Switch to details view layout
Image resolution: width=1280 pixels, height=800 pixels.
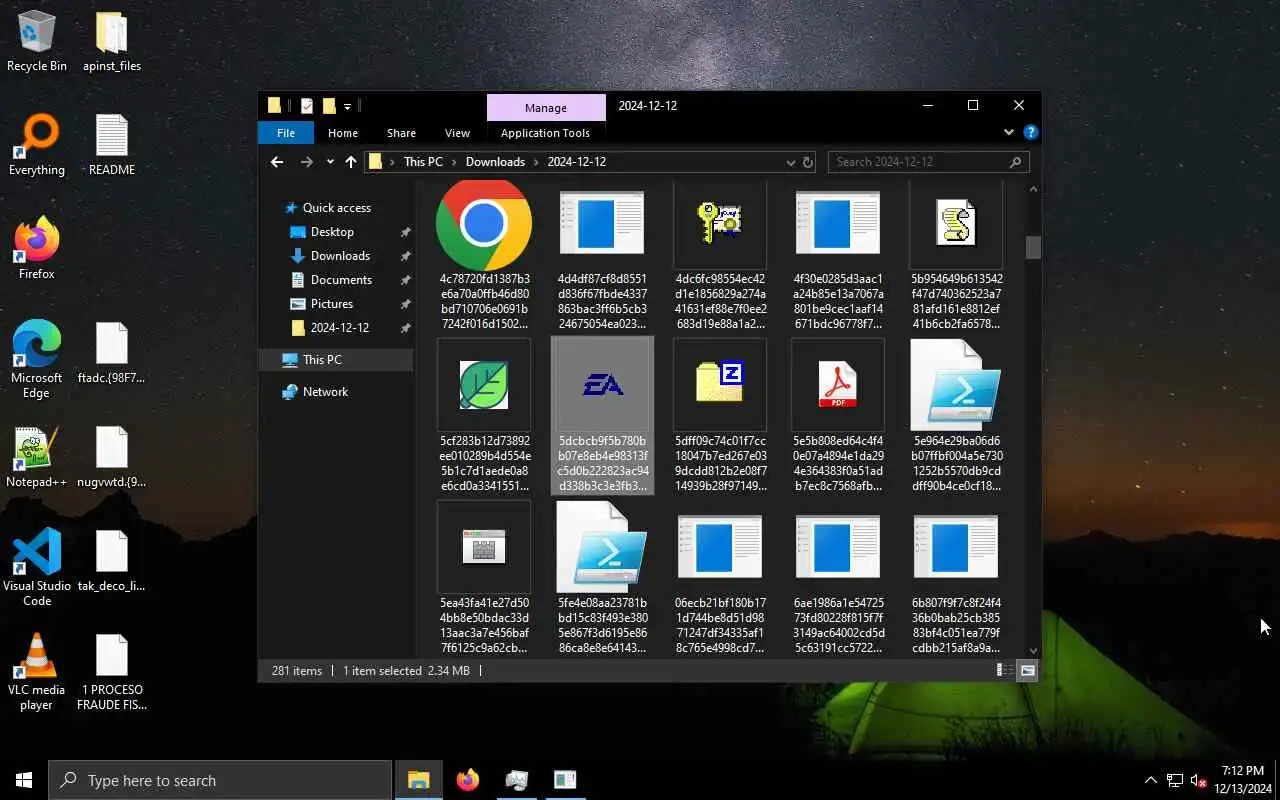1004,671
